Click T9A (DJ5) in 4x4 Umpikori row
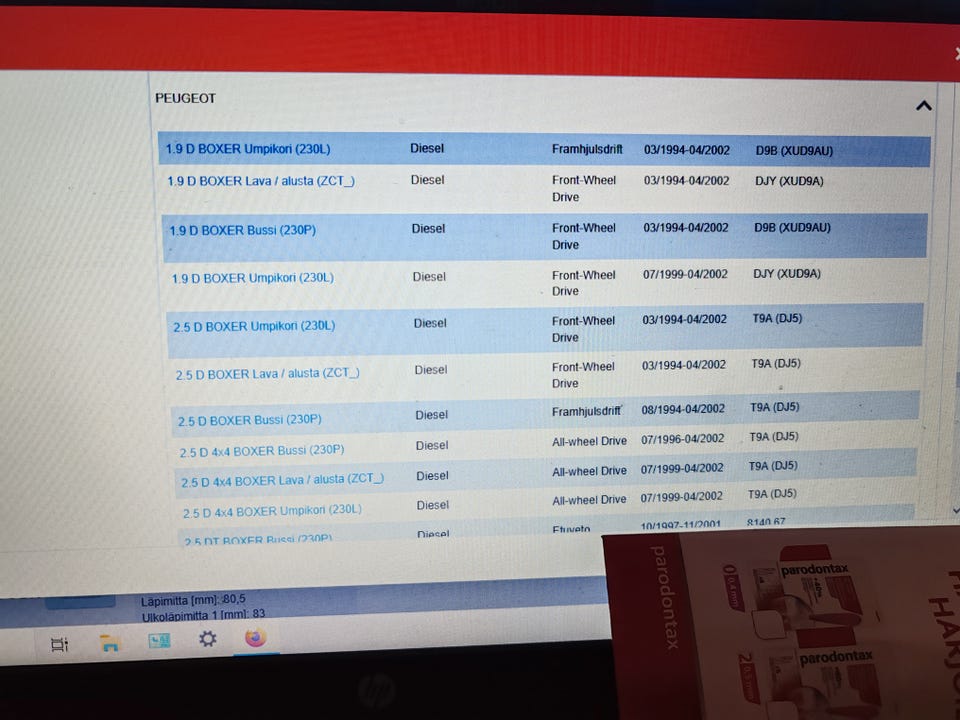This screenshot has width=960, height=720. 771,493
